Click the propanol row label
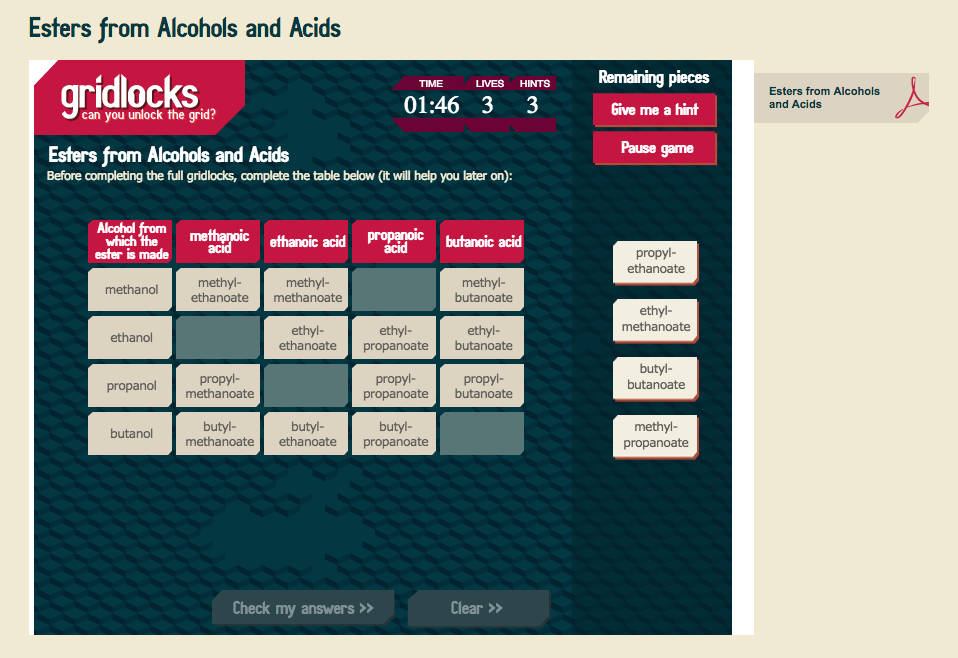This screenshot has height=658, width=958. coord(129,385)
